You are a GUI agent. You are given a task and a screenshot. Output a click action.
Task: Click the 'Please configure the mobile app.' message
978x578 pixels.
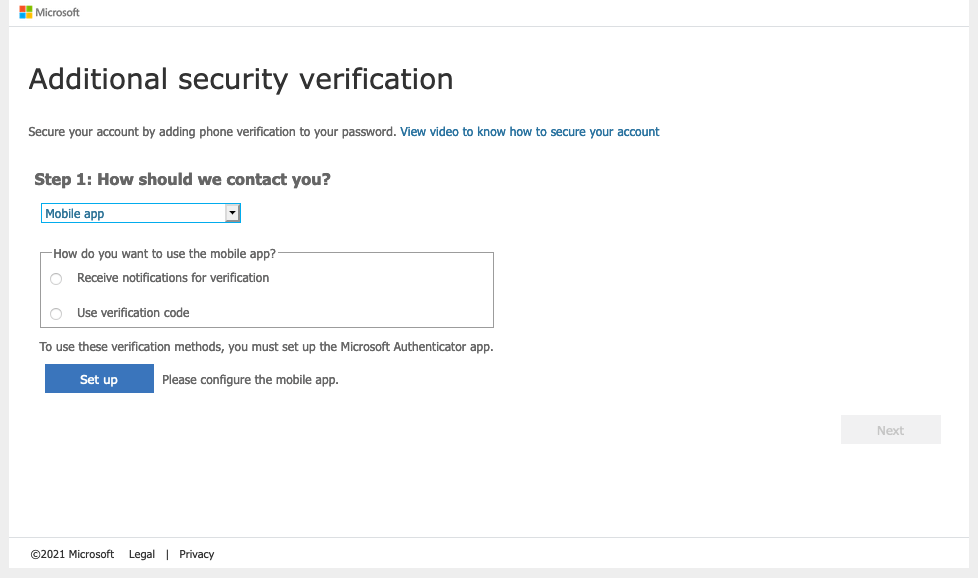pos(250,380)
